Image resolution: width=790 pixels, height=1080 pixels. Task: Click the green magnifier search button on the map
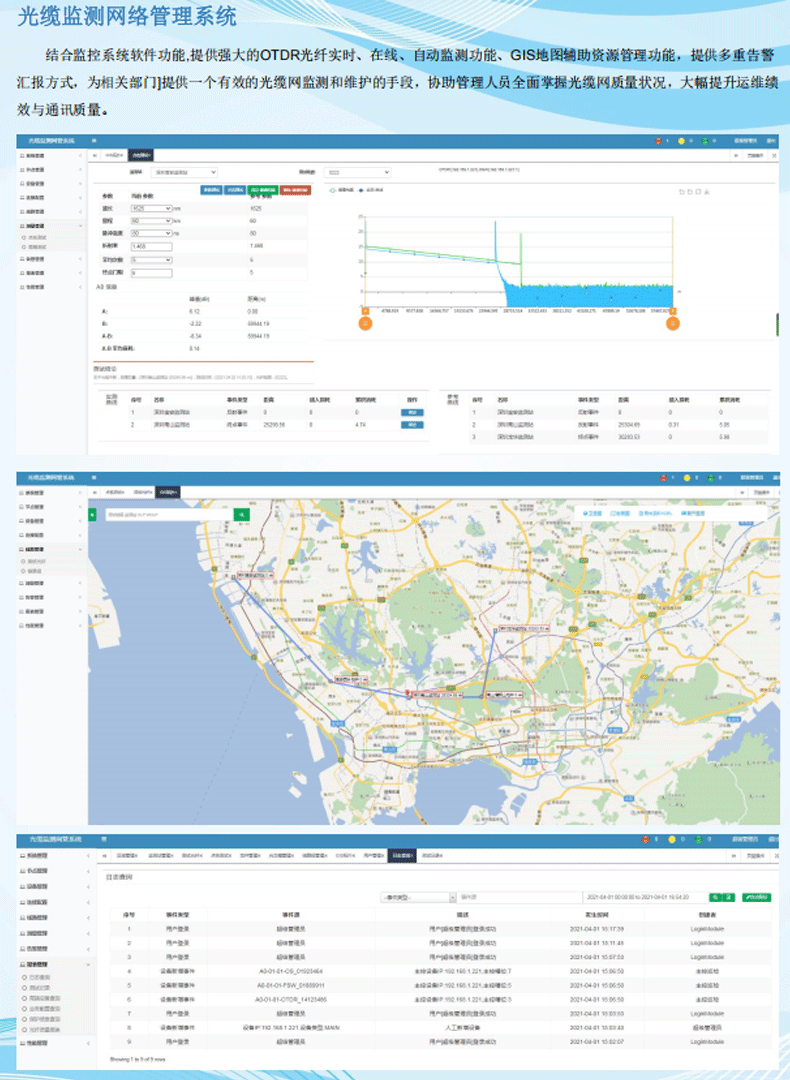(x=242, y=515)
